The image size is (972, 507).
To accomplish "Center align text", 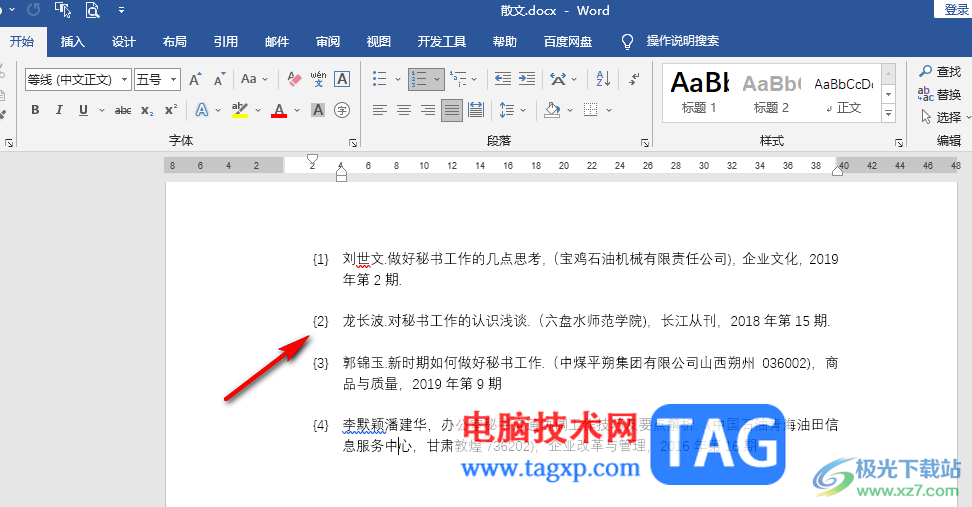I will 404,110.
